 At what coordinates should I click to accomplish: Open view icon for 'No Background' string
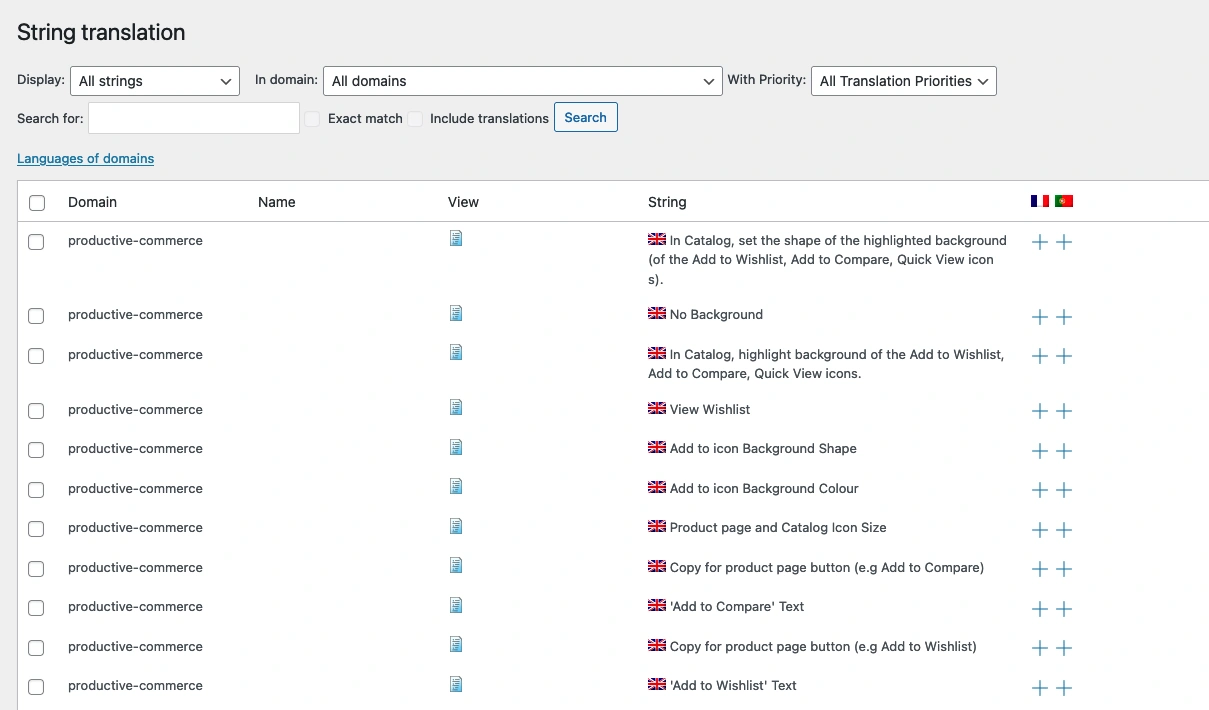pos(456,313)
